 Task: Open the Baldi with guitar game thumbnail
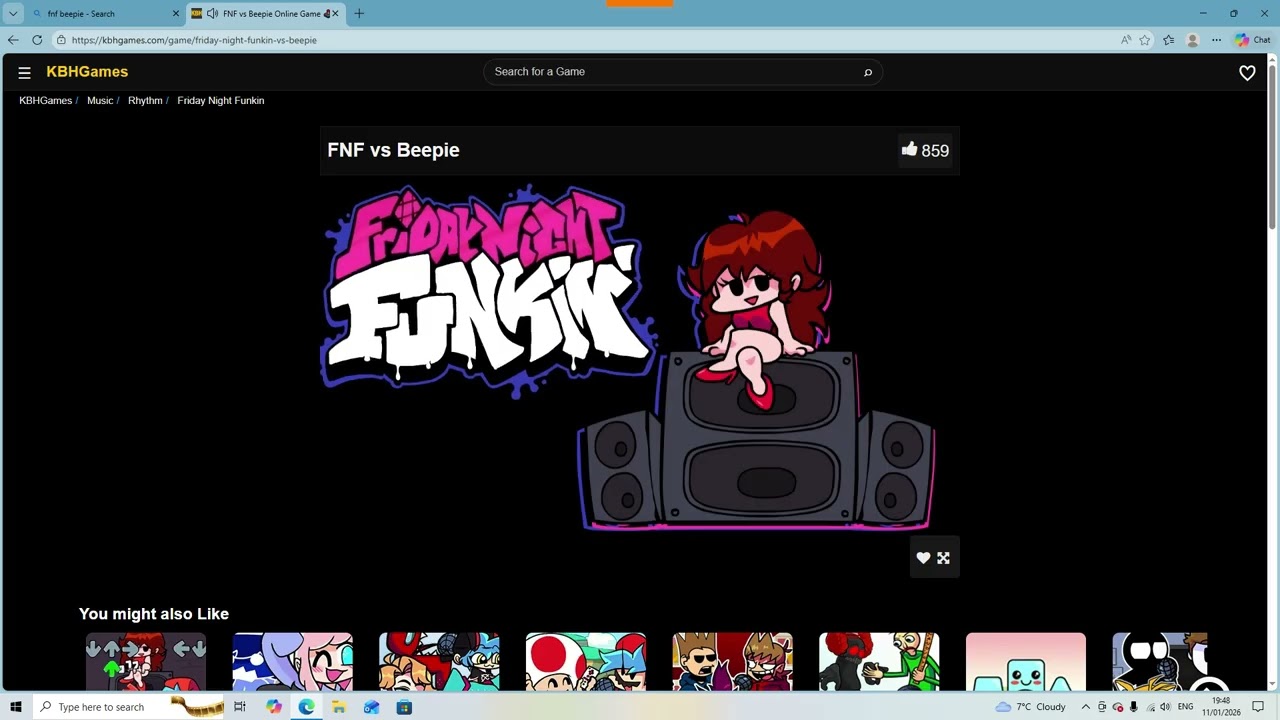pos(879,661)
